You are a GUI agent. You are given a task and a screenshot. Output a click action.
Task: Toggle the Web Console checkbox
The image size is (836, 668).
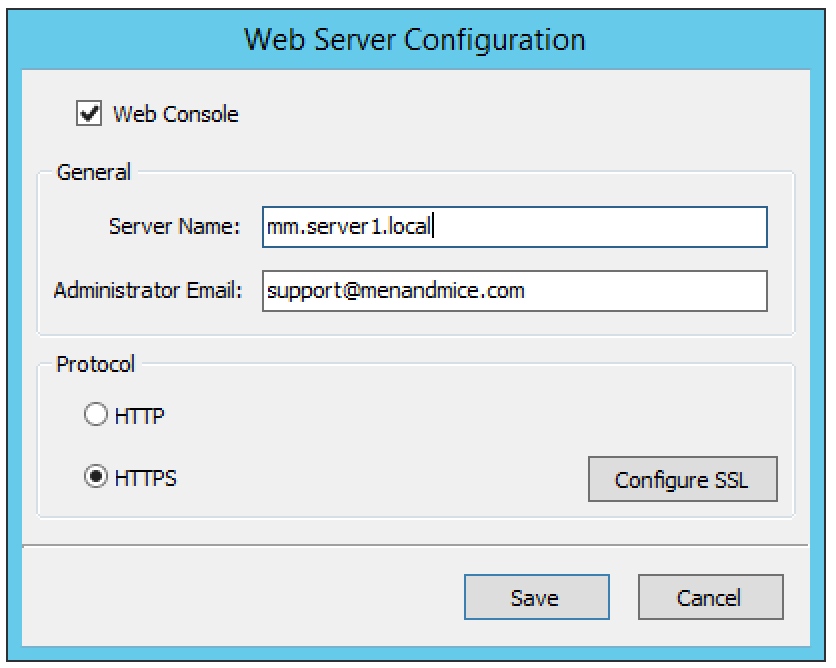click(89, 114)
